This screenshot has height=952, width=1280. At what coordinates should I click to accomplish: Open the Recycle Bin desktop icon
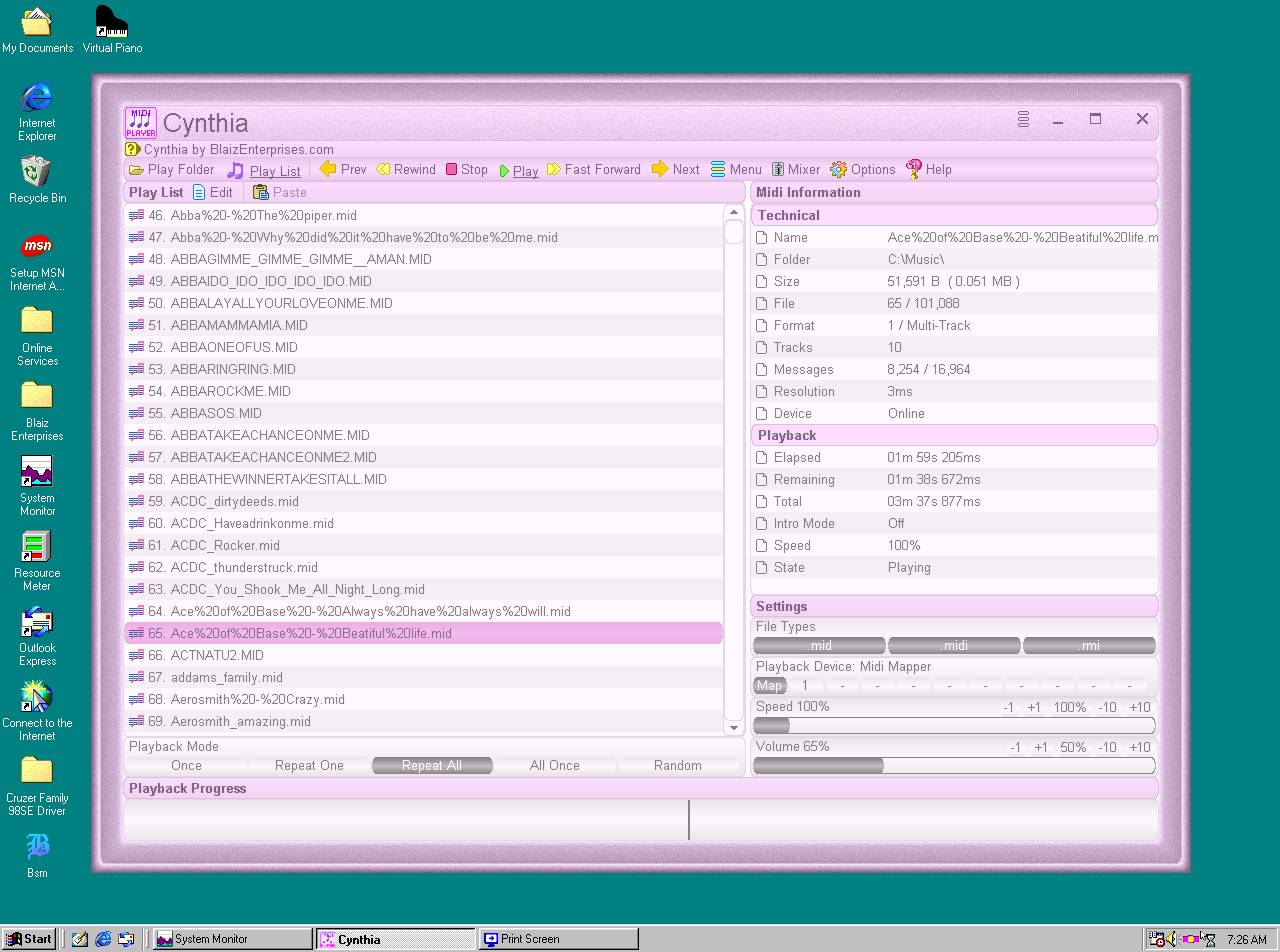(37, 180)
